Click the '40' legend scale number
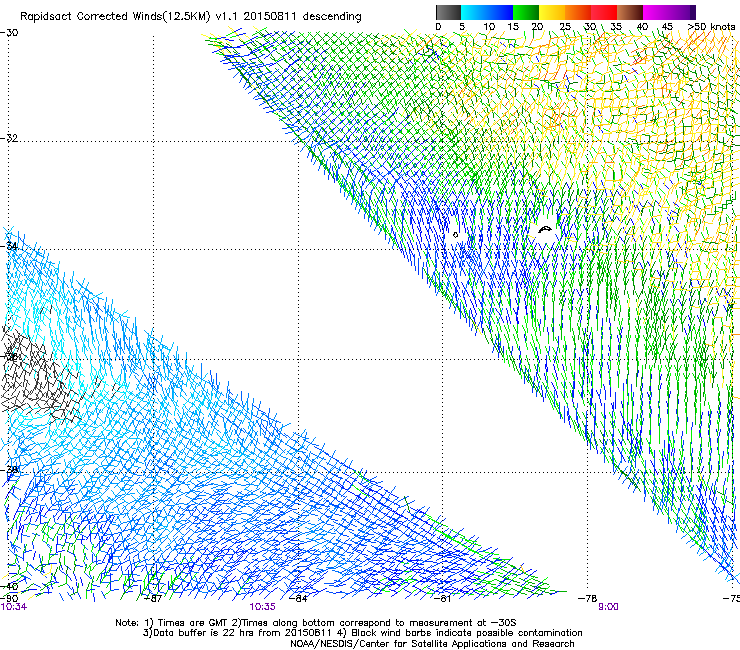The width and height of the screenshot is (740, 650). [642, 26]
